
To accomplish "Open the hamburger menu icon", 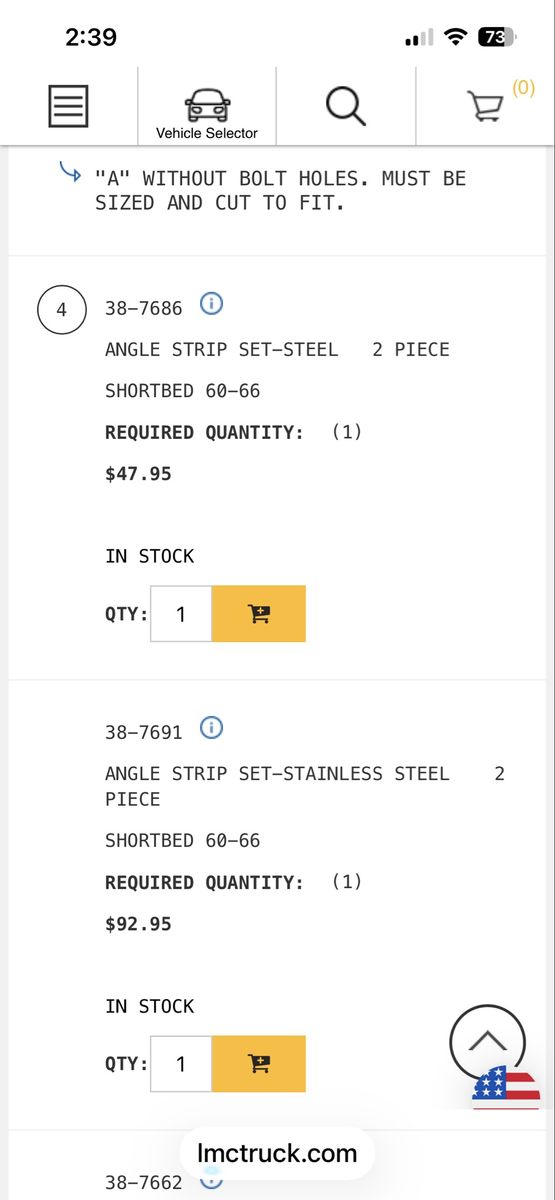I will 69,106.
